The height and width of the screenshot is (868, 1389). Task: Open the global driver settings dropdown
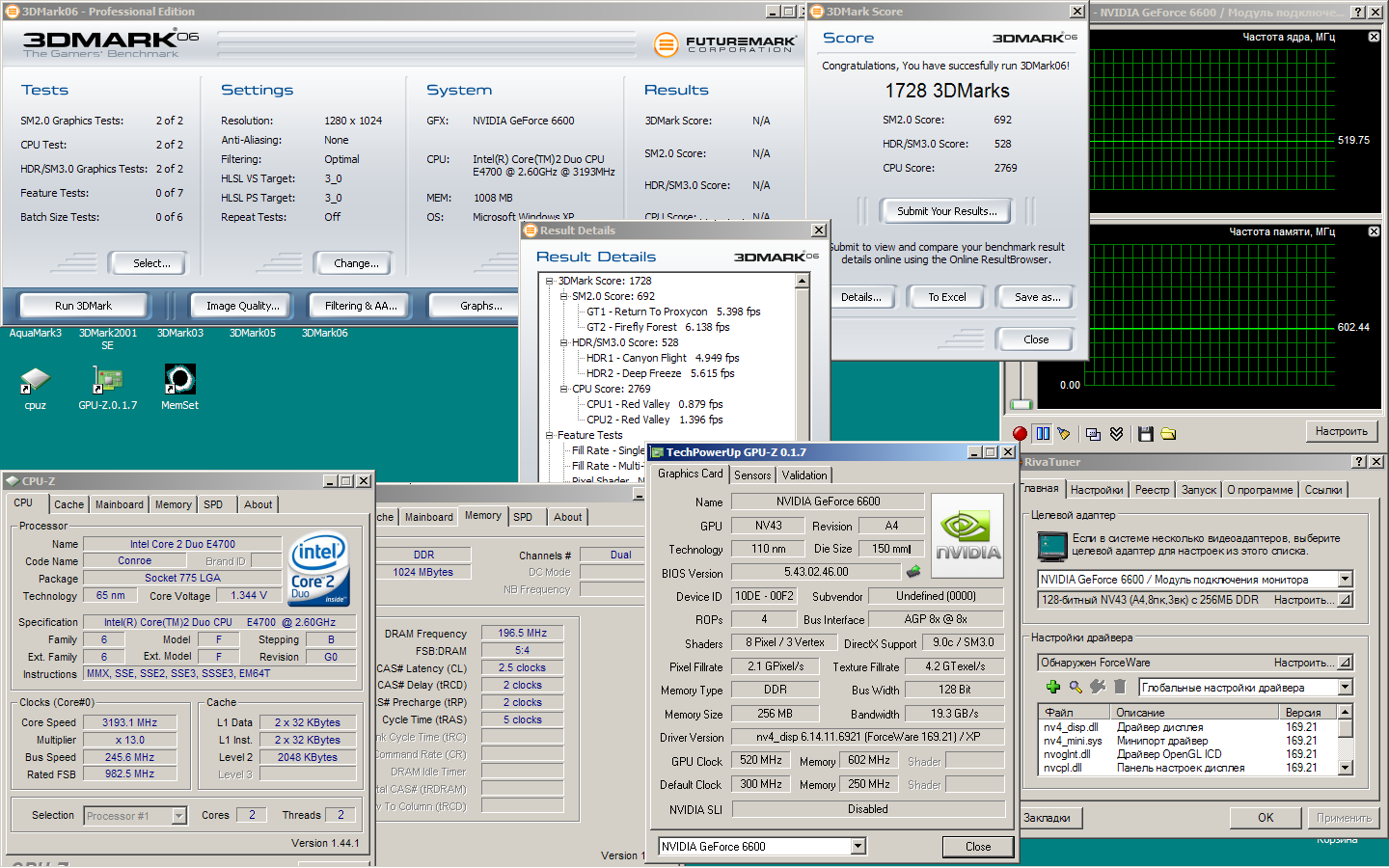click(1346, 688)
